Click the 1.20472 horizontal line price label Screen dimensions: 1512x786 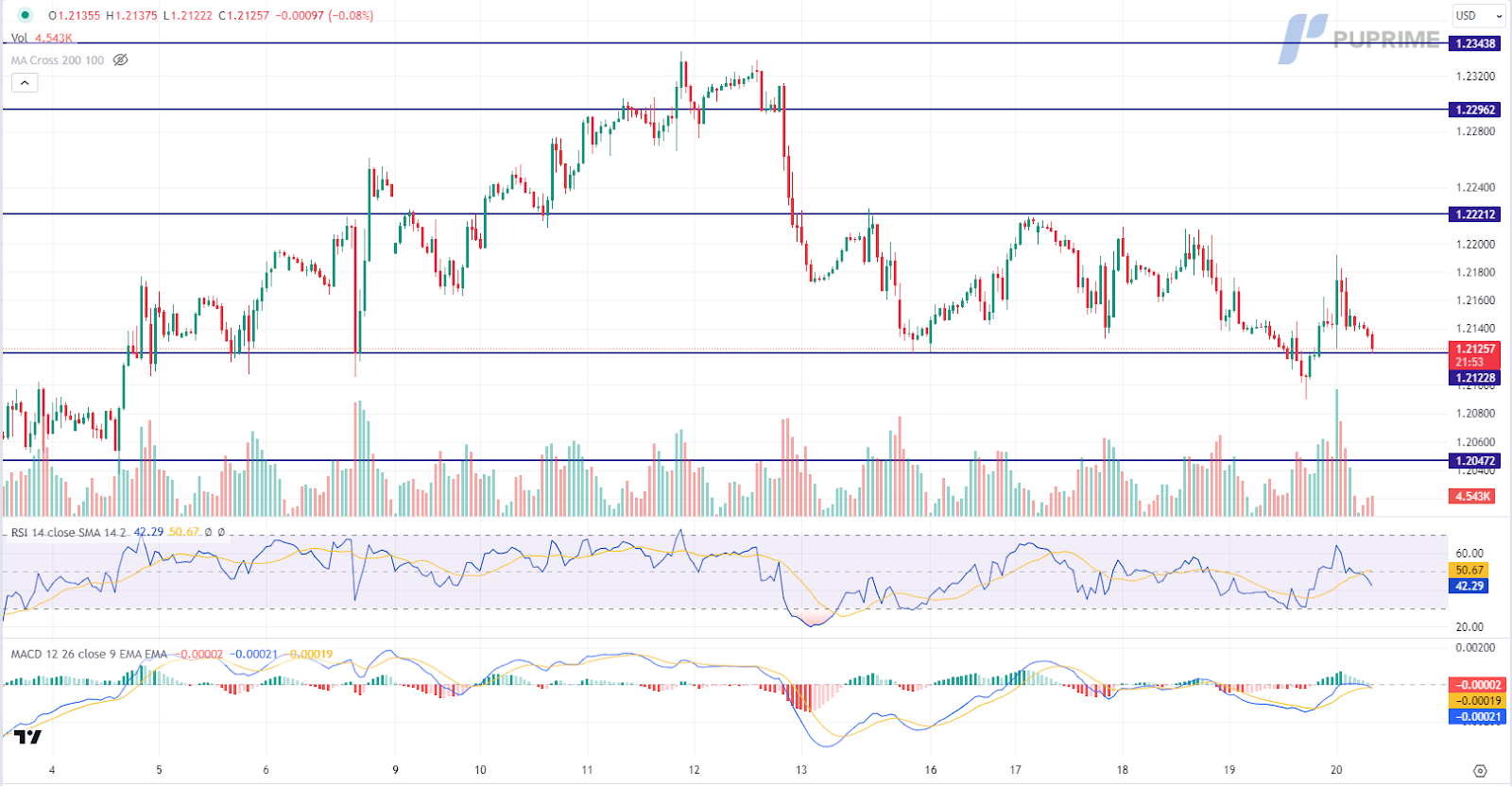pyautogui.click(x=1475, y=461)
